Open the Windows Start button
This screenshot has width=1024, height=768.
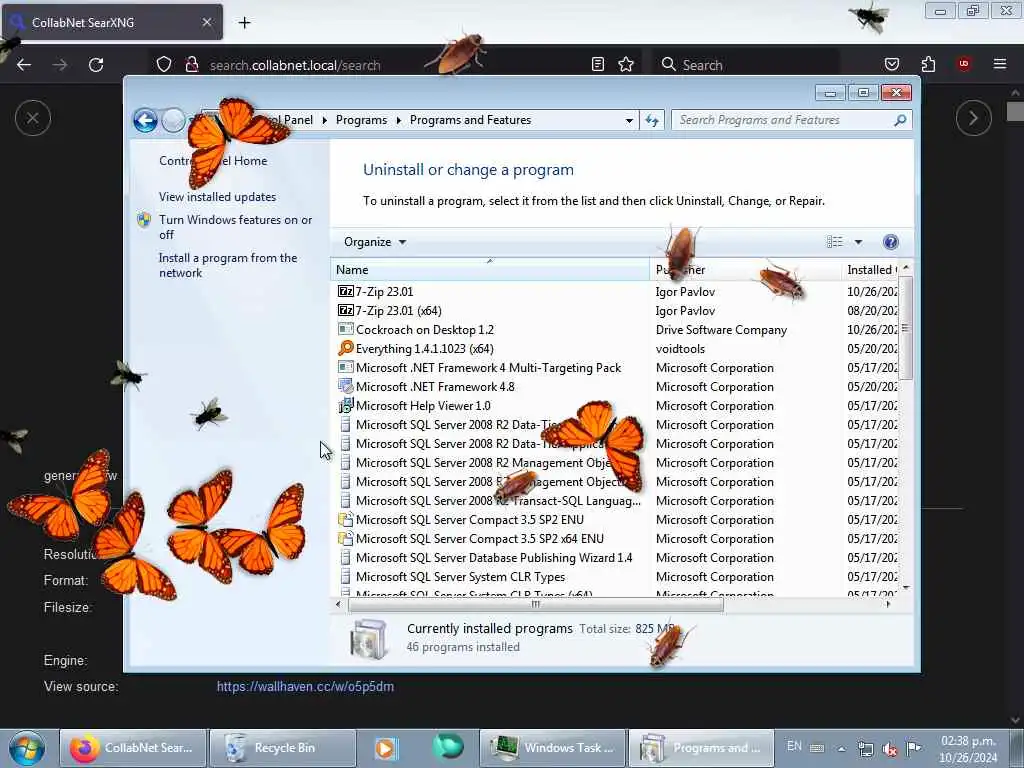coord(27,748)
